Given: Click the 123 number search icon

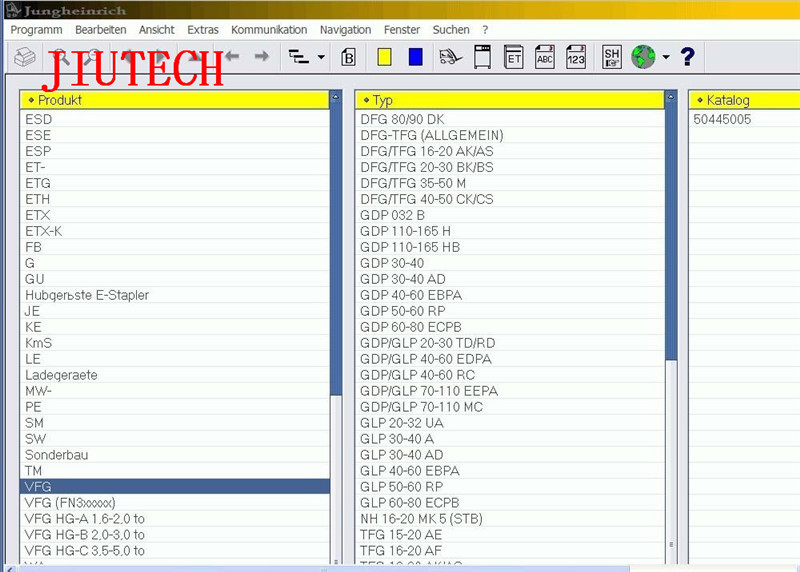Looking at the screenshot, I should [576, 57].
